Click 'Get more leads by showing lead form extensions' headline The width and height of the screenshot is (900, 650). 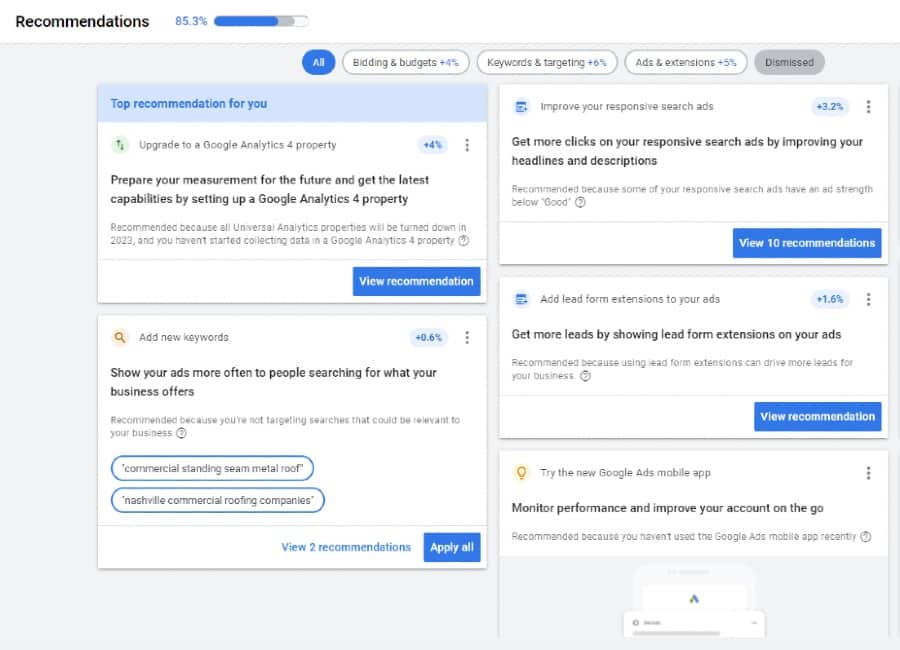pos(676,334)
